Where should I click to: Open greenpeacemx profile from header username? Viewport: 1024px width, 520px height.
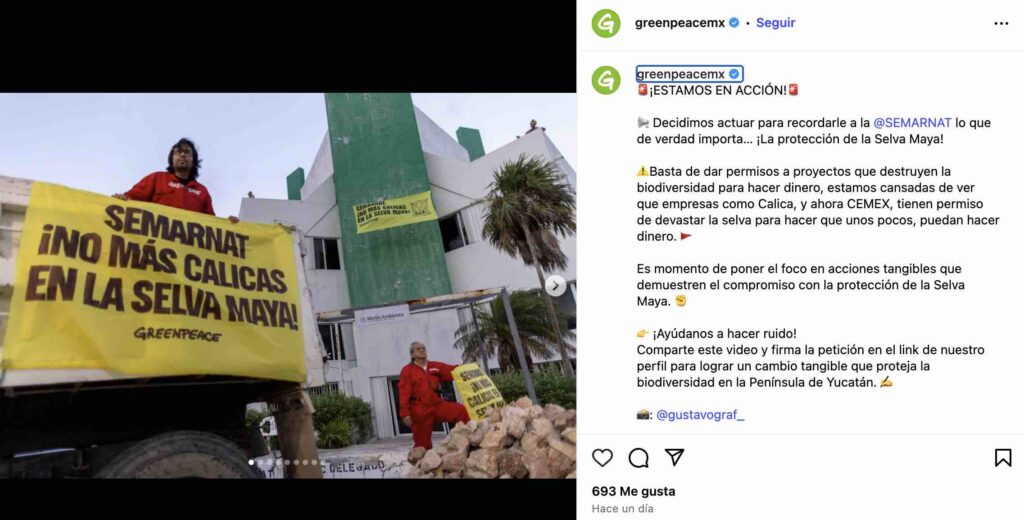pyautogui.click(x=680, y=23)
